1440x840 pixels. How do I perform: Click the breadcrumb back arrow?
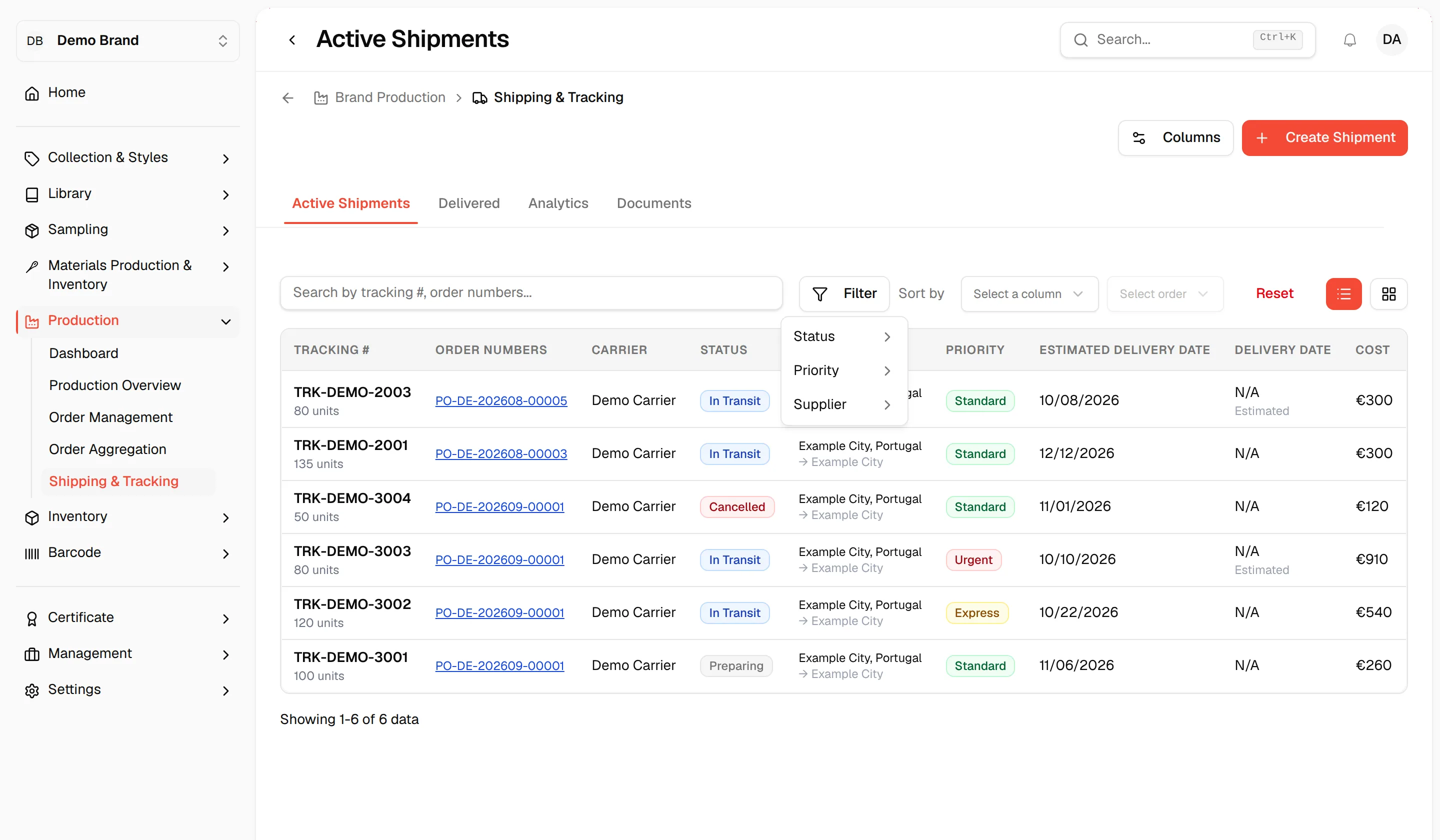(288, 97)
